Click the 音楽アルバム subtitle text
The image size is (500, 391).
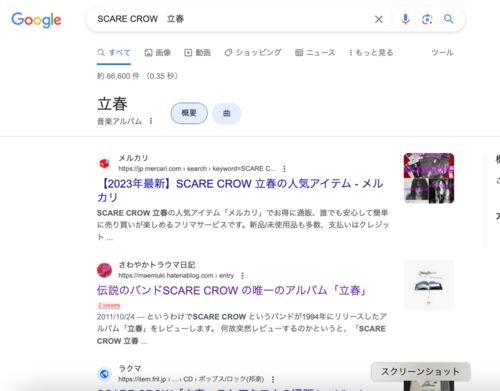point(119,121)
